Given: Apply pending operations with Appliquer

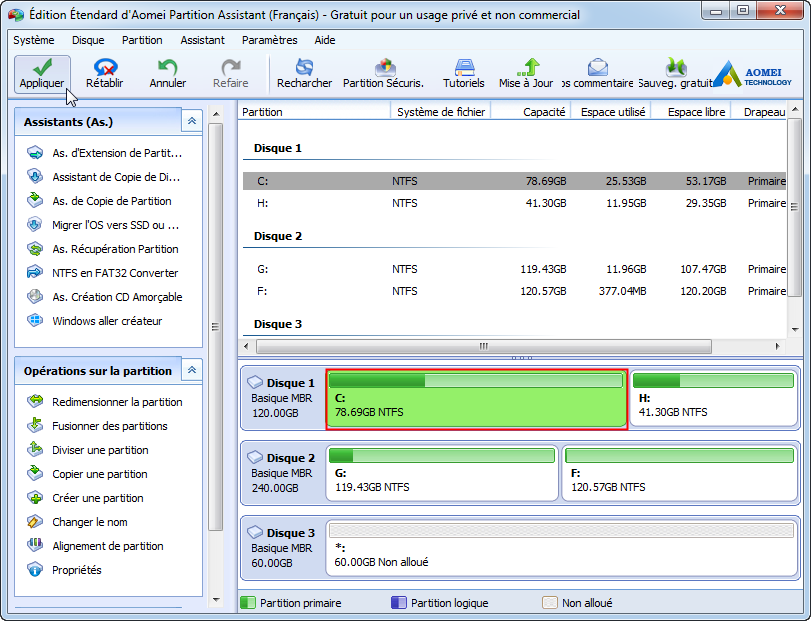Looking at the screenshot, I should pos(42,74).
